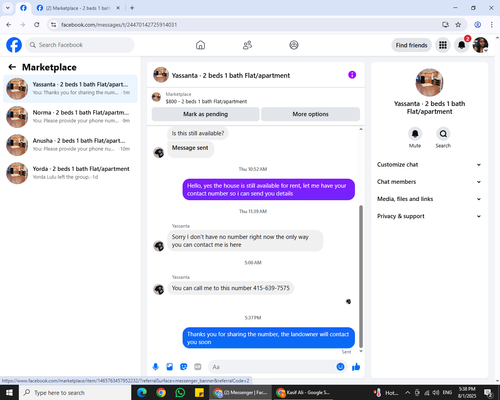Image resolution: width=500 pixels, height=400 pixels.
Task: Open emoji picker in message box
Action: 340,367
